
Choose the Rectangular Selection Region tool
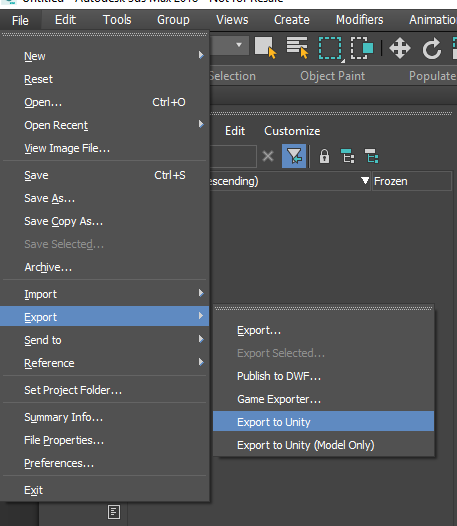[330, 48]
